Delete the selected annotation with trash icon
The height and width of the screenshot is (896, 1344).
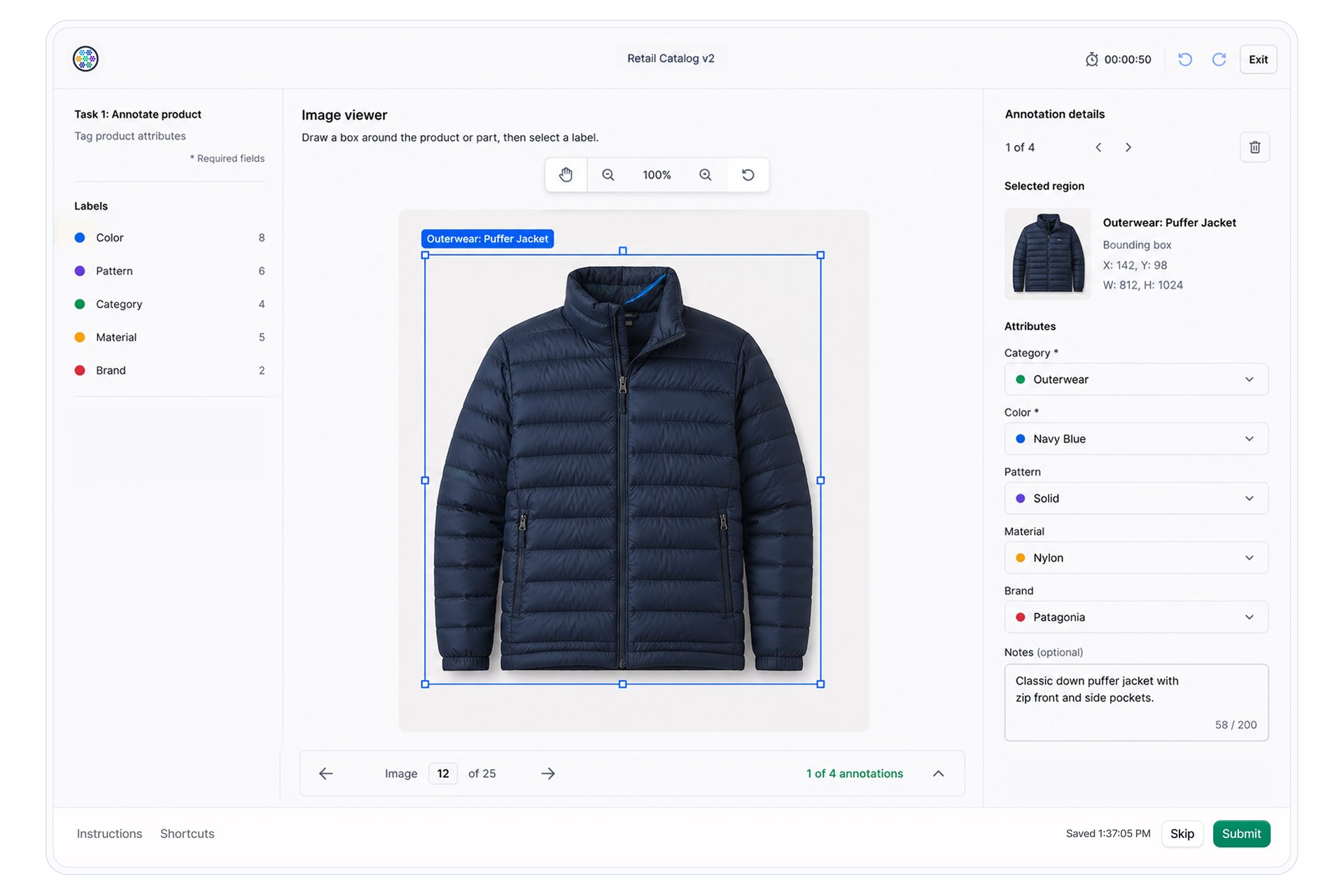click(x=1254, y=147)
